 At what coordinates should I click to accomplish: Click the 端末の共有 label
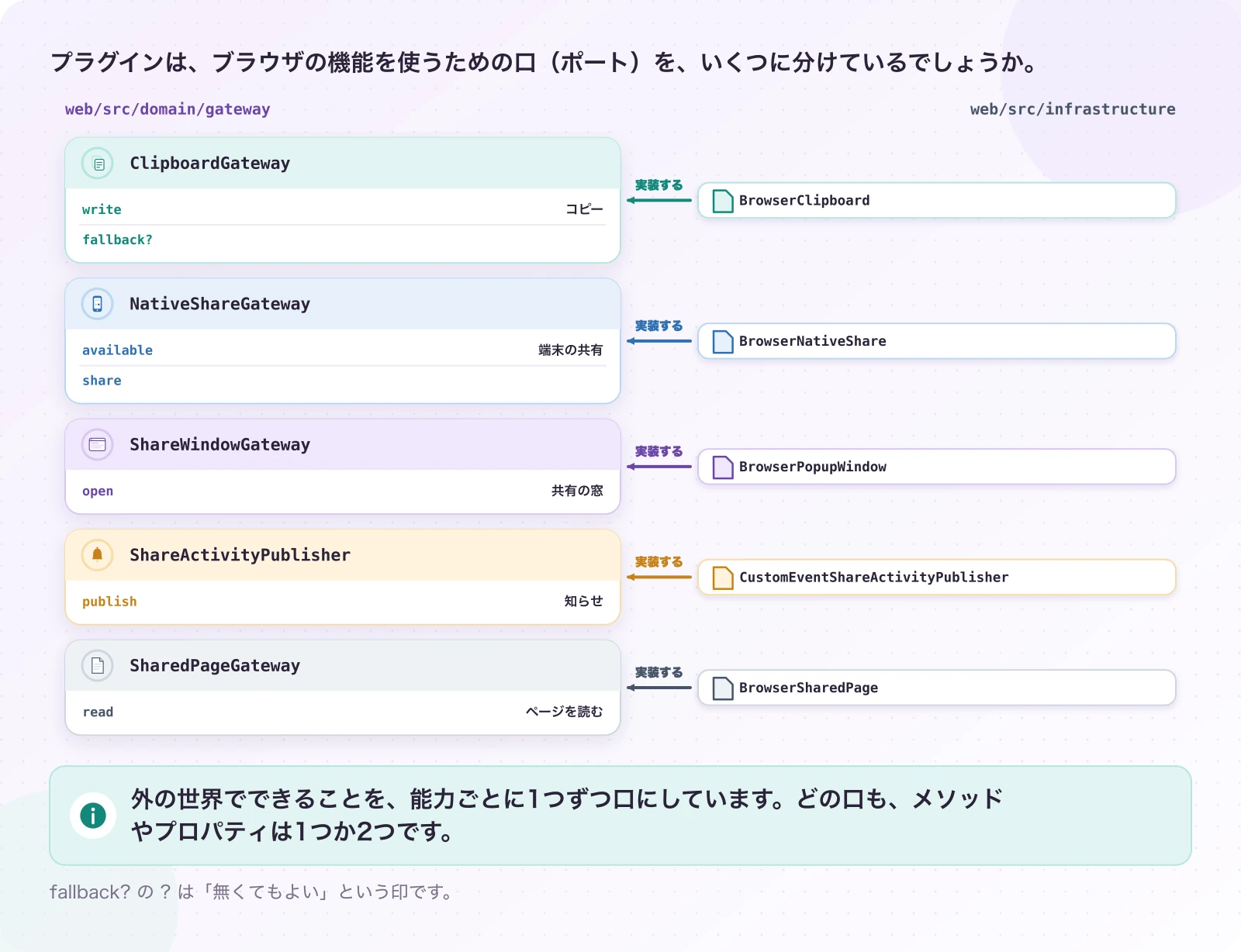(x=571, y=350)
